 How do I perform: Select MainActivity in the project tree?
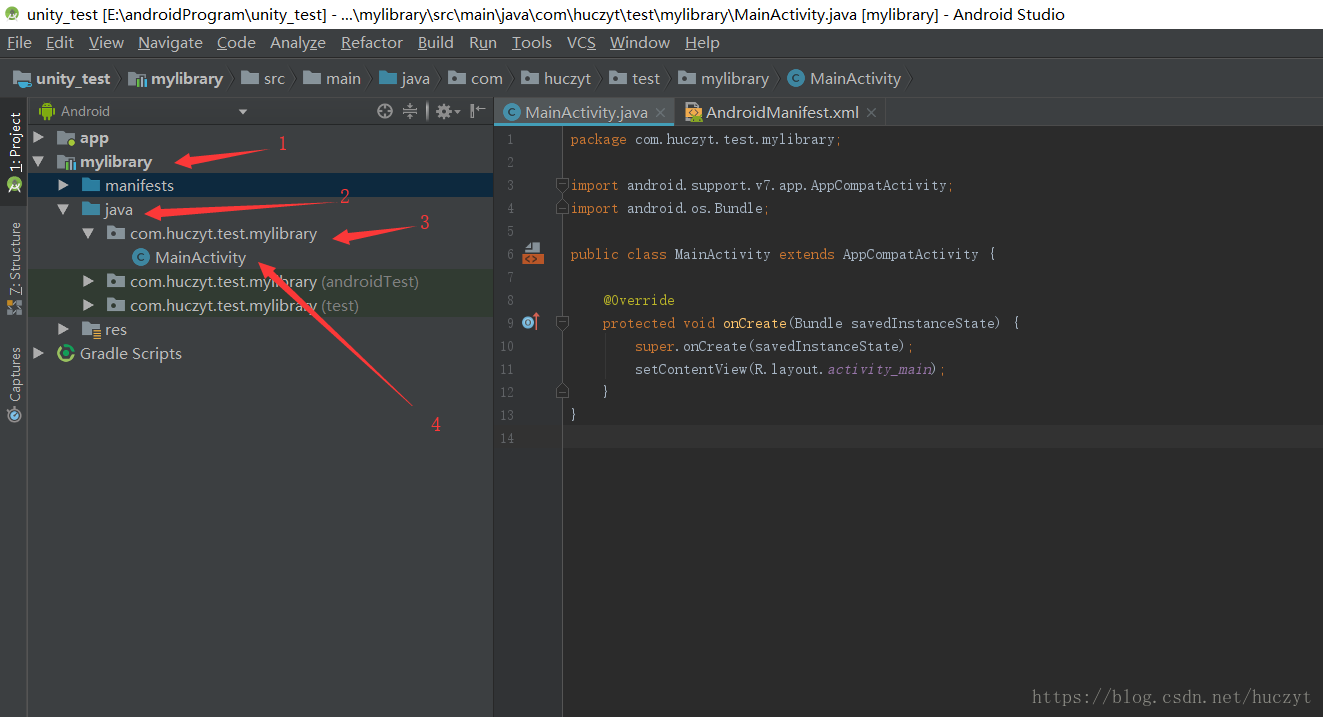pyautogui.click(x=200, y=258)
